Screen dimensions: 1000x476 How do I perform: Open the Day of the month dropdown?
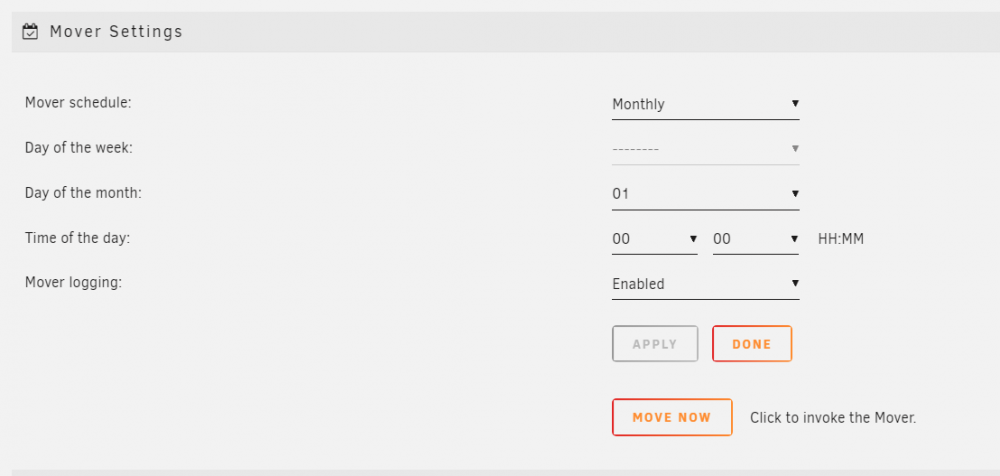click(x=705, y=194)
